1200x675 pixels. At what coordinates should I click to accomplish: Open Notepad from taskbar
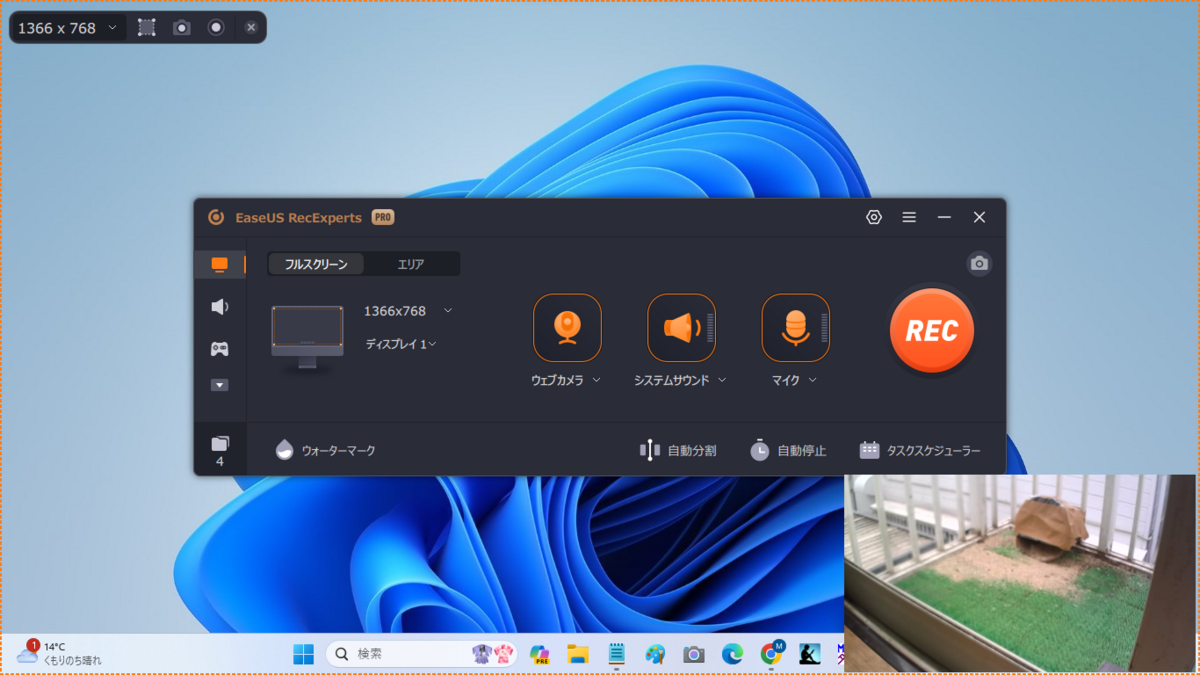(617, 654)
